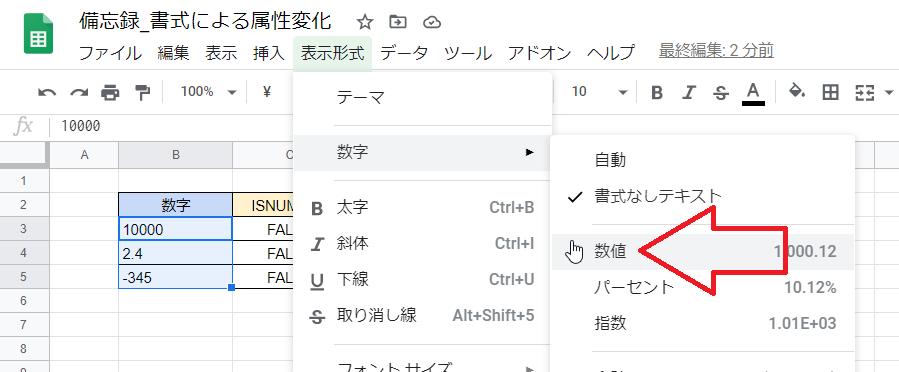Close the 表示形式 menu

pyautogui.click(x=332, y=53)
